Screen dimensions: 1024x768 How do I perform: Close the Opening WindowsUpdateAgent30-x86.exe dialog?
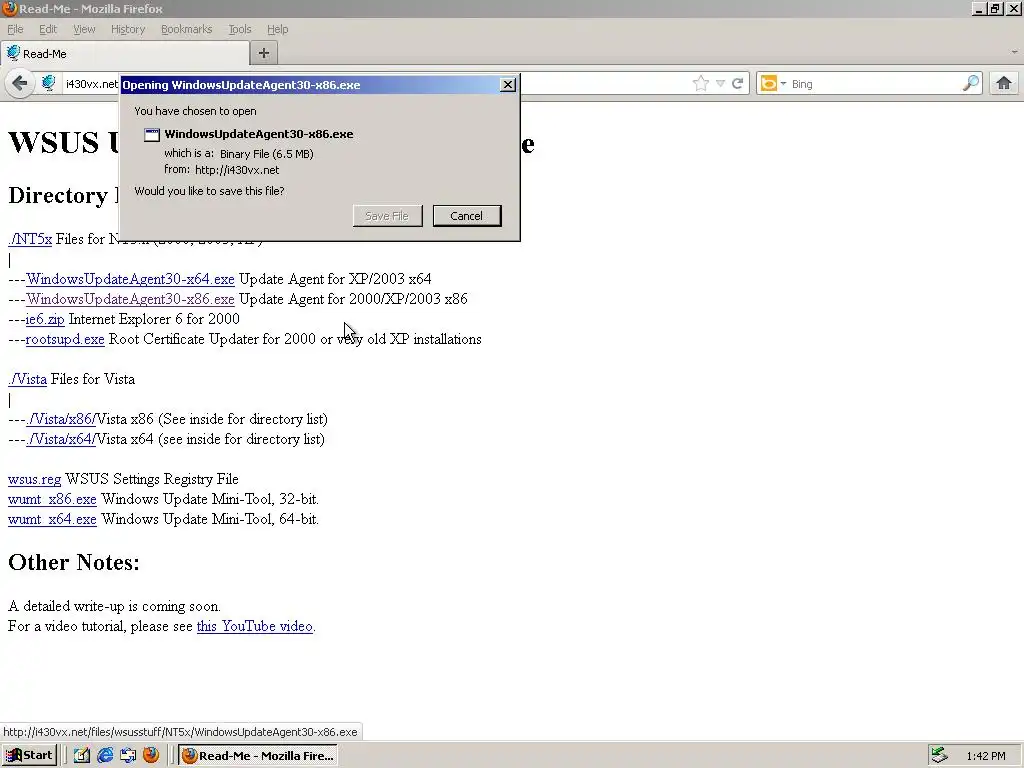pos(507,85)
